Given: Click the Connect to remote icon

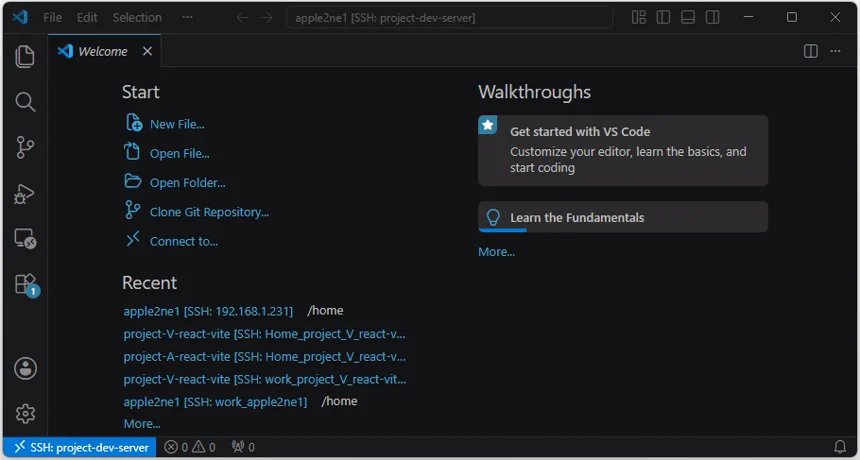Looking at the screenshot, I should point(133,239).
